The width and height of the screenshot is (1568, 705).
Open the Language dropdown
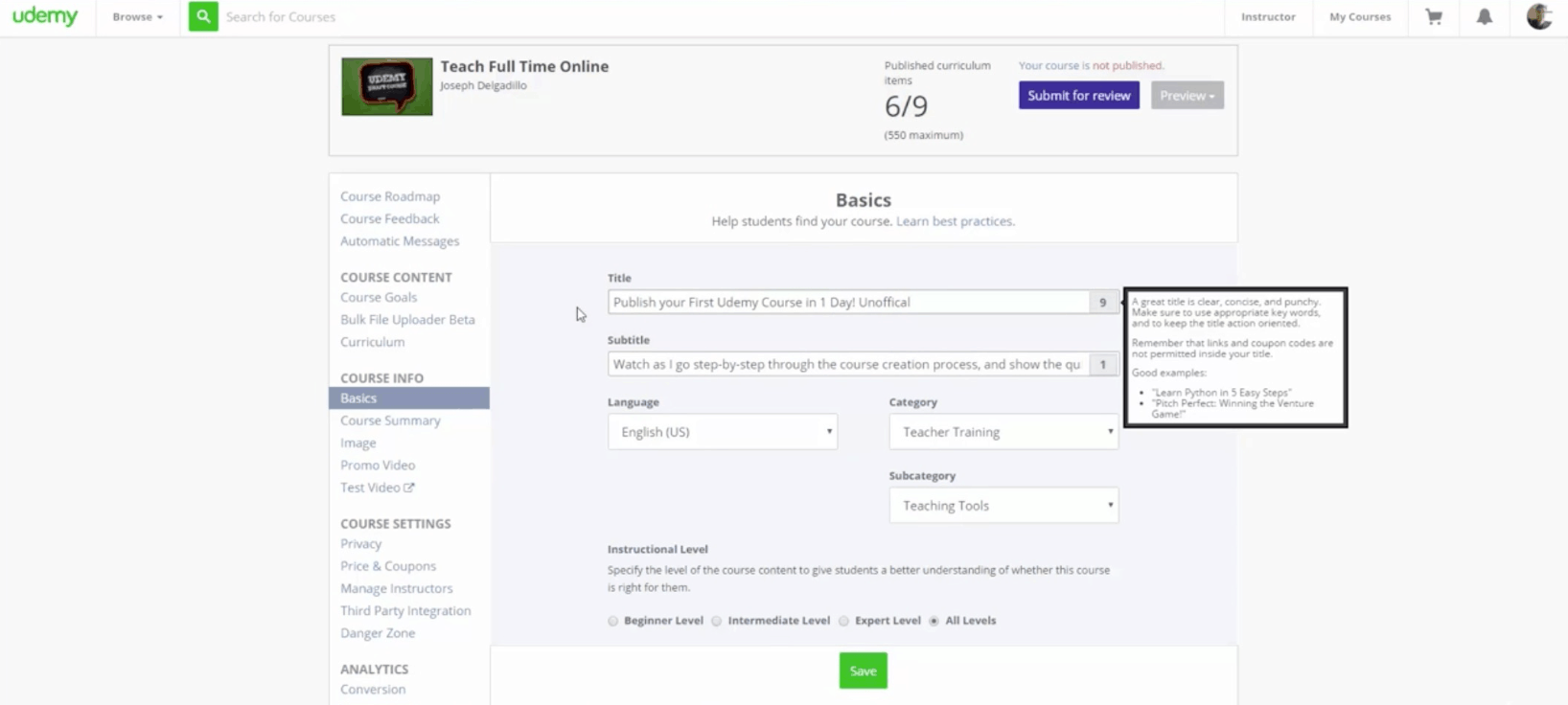tap(723, 432)
